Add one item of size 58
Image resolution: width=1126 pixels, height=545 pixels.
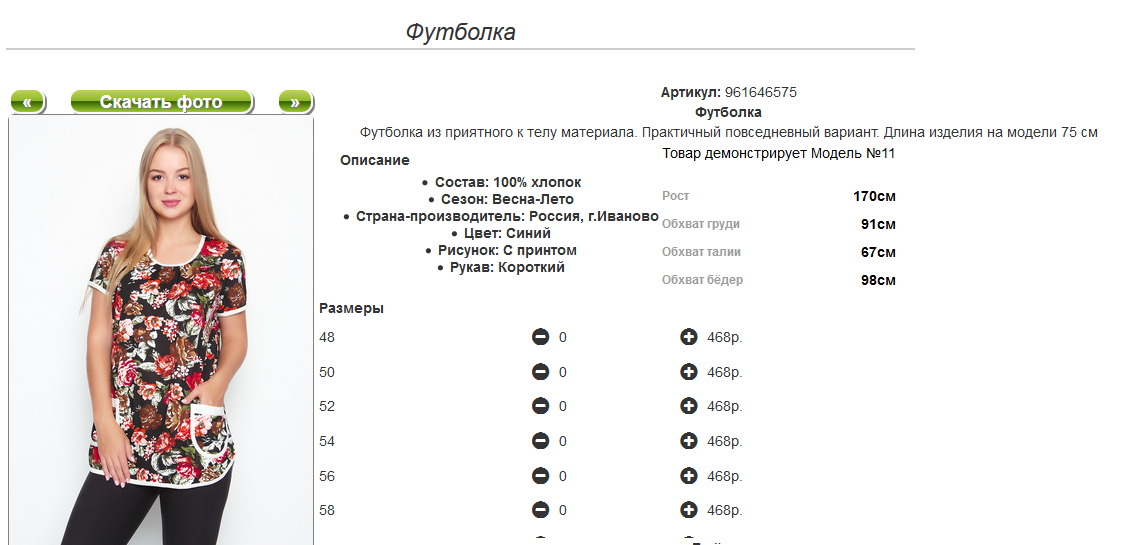(x=689, y=511)
